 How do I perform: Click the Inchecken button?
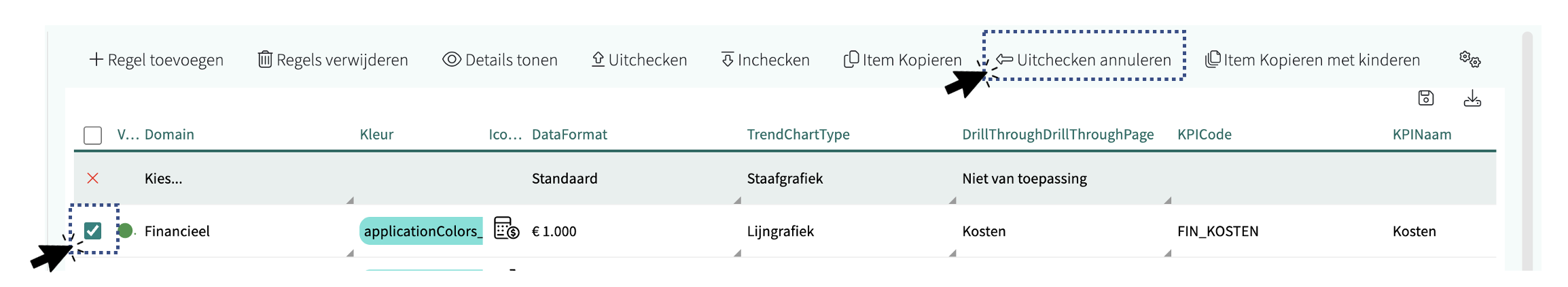(x=765, y=60)
